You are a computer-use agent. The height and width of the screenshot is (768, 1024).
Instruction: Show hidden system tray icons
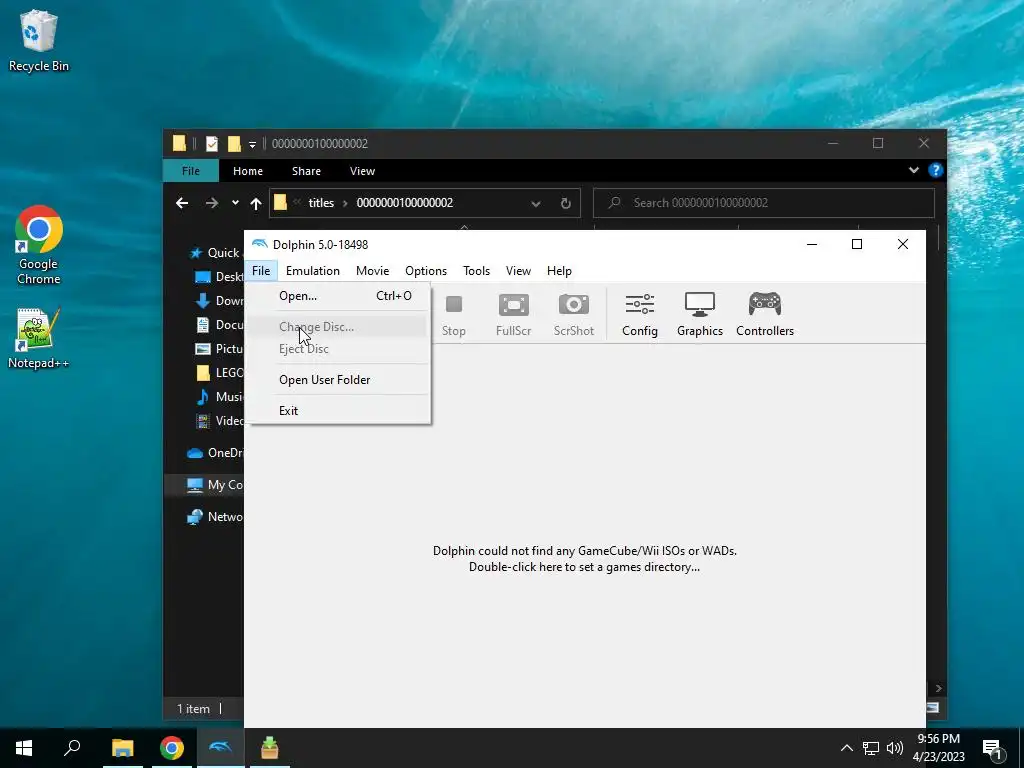(x=846, y=748)
